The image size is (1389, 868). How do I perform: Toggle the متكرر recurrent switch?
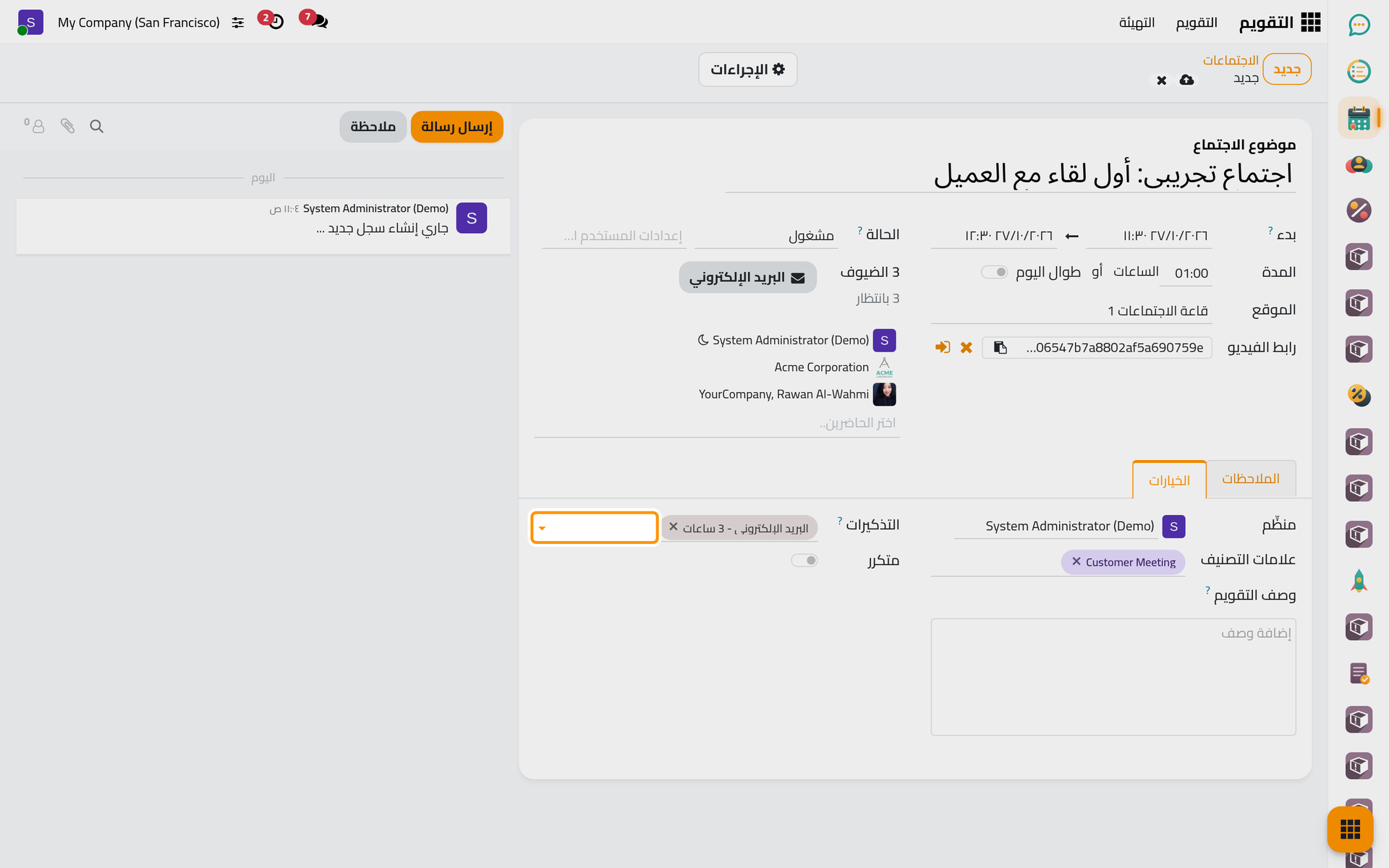804,561
